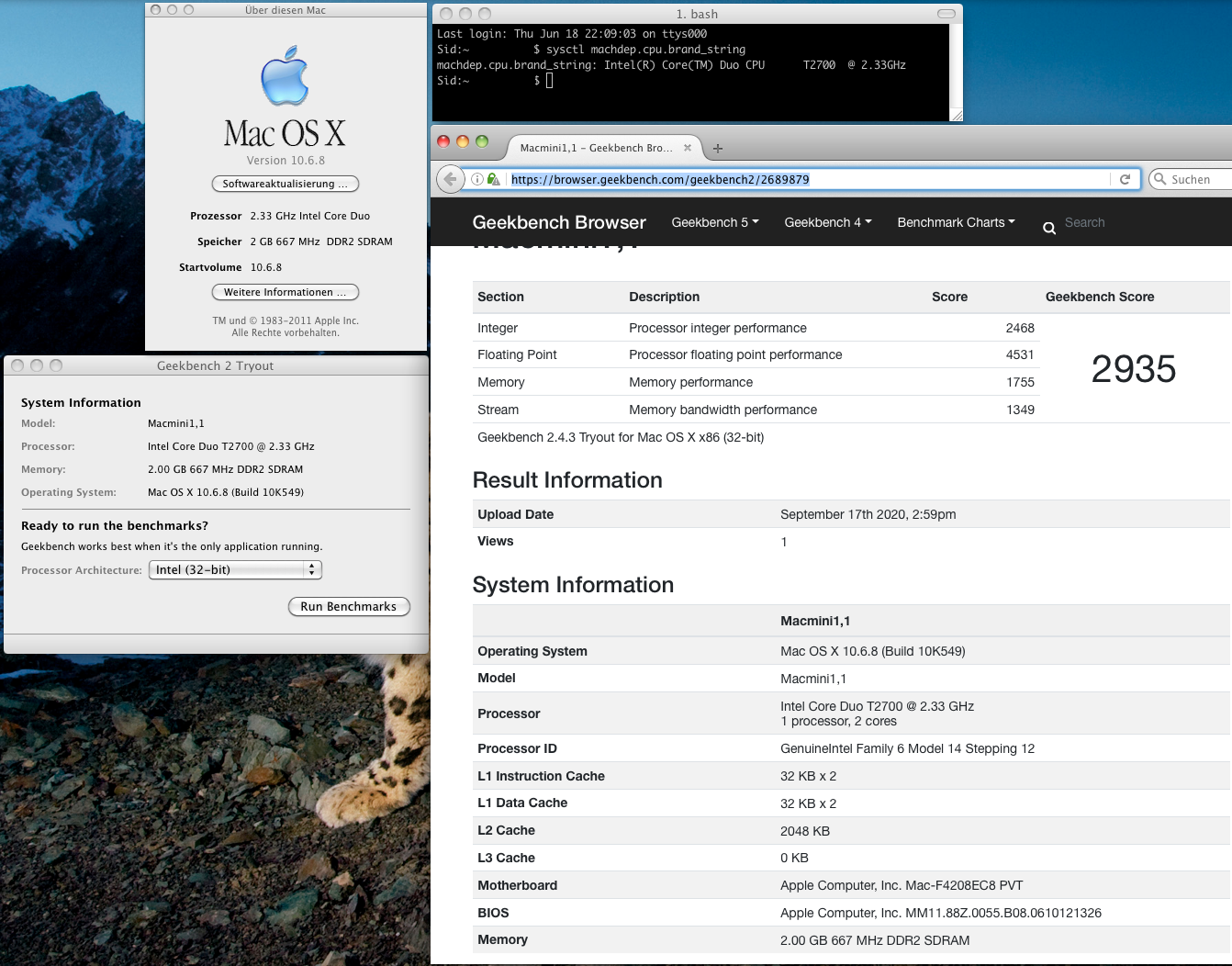Image resolution: width=1232 pixels, height=966 pixels.
Task: Open Processor Architecture Intel (32-bit) popup
Action: (x=235, y=570)
